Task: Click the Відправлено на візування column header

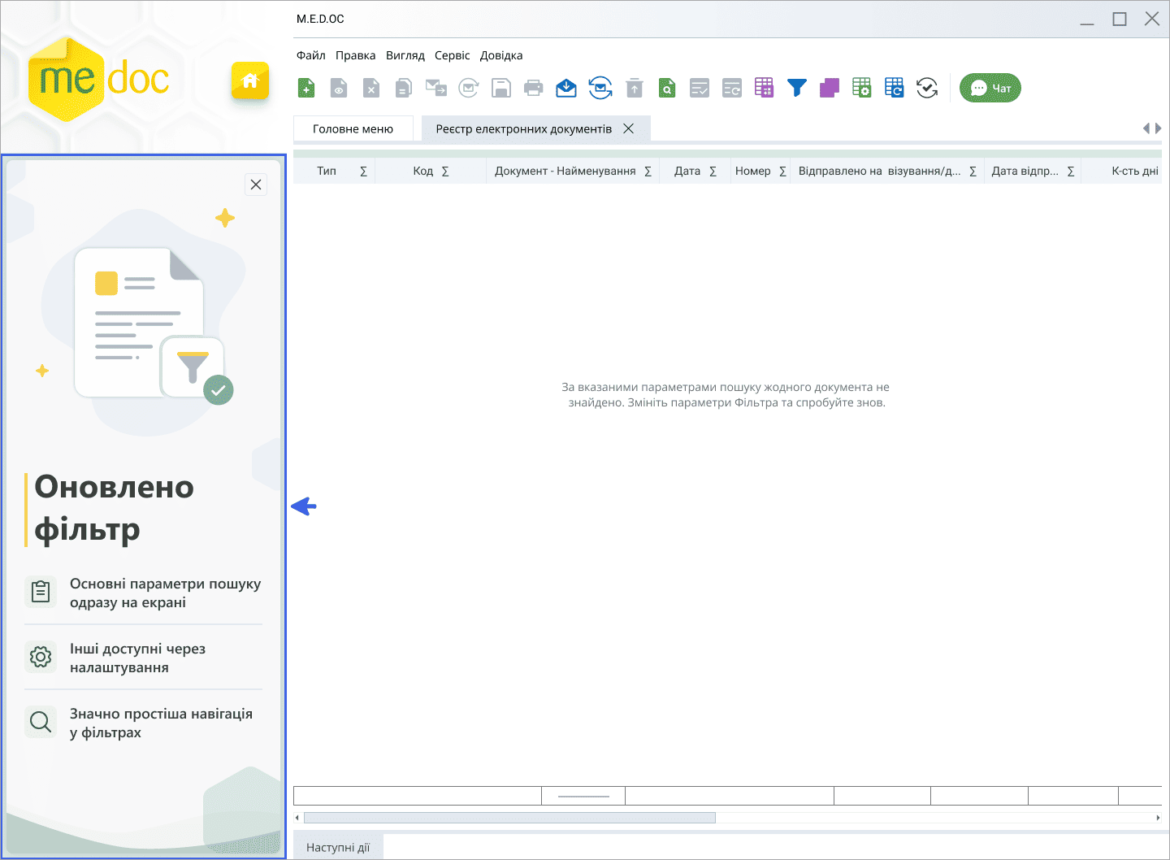Action: [x=880, y=171]
